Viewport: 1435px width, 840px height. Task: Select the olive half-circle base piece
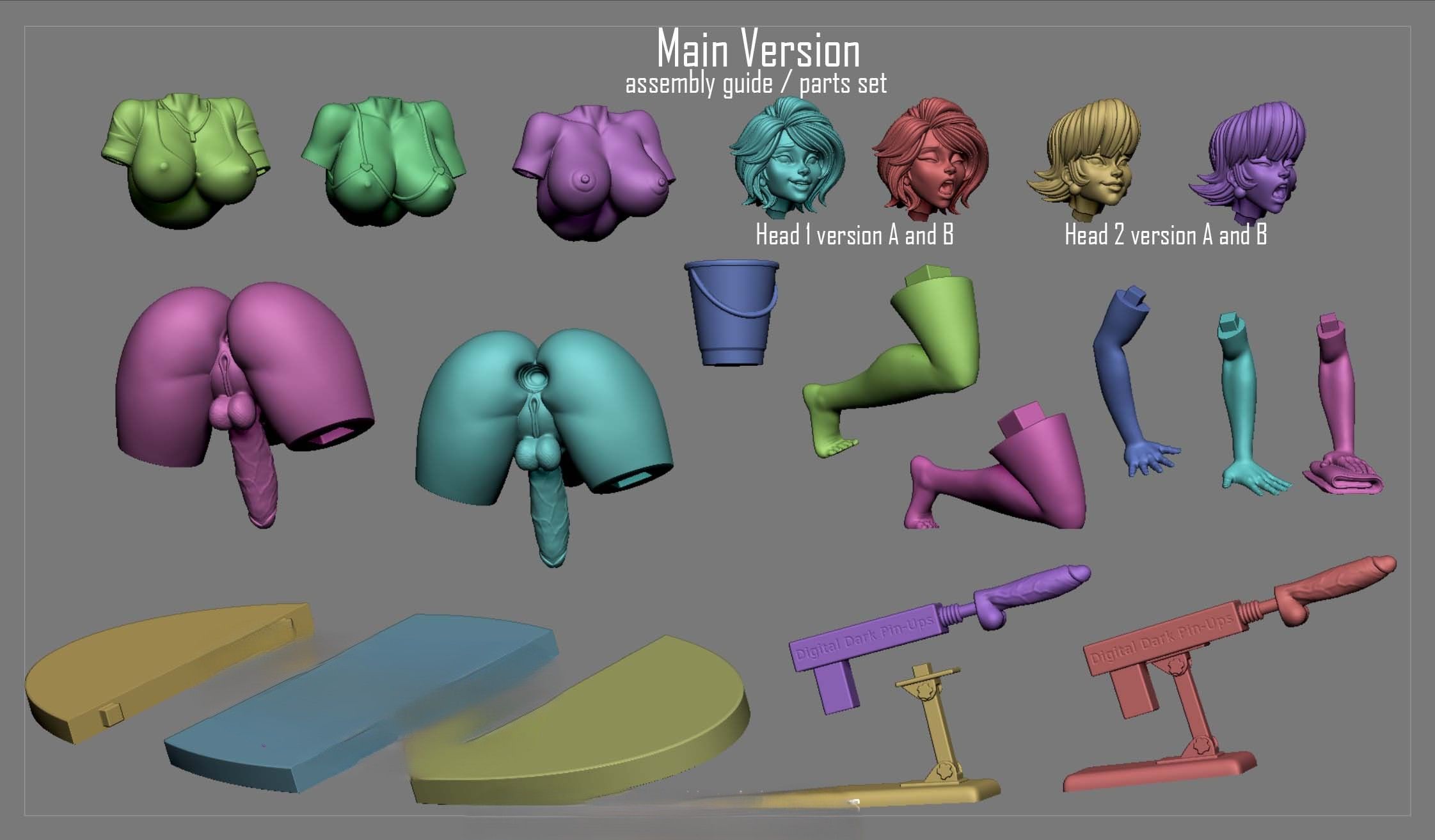coord(579,720)
